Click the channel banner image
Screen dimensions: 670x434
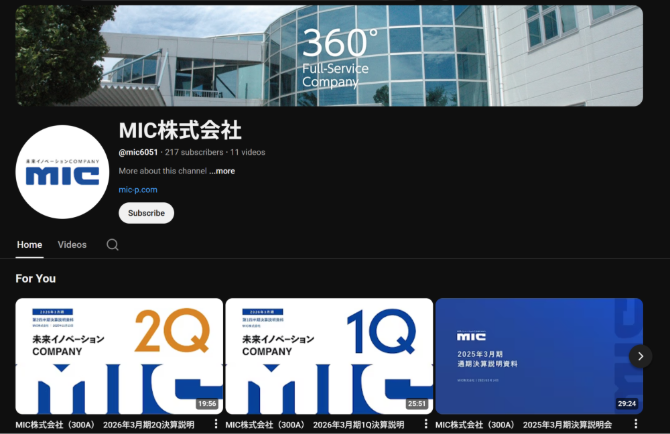click(x=329, y=56)
